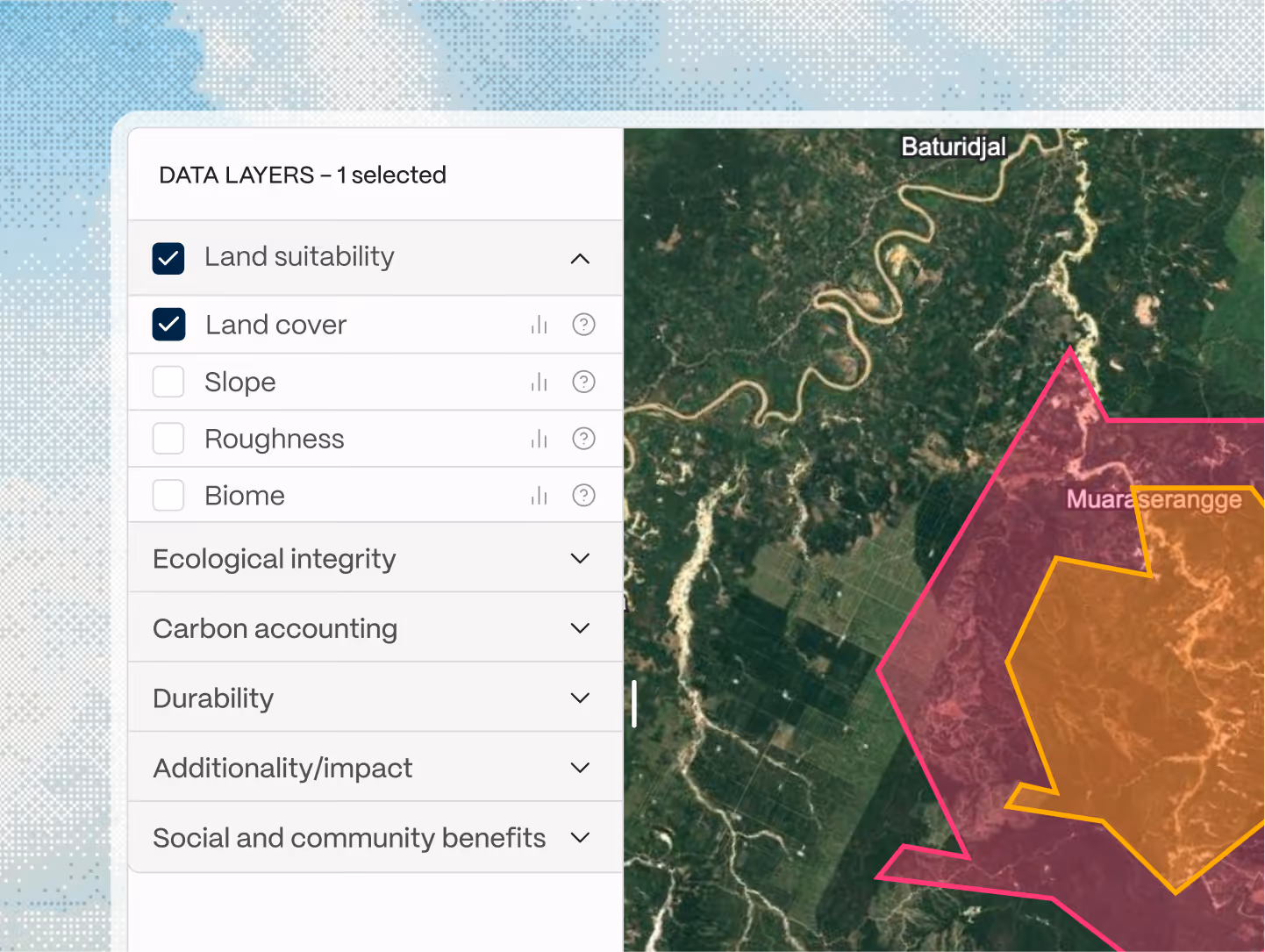This screenshot has height=952, width=1265.
Task: Select the Land cover label
Action: 276,325
